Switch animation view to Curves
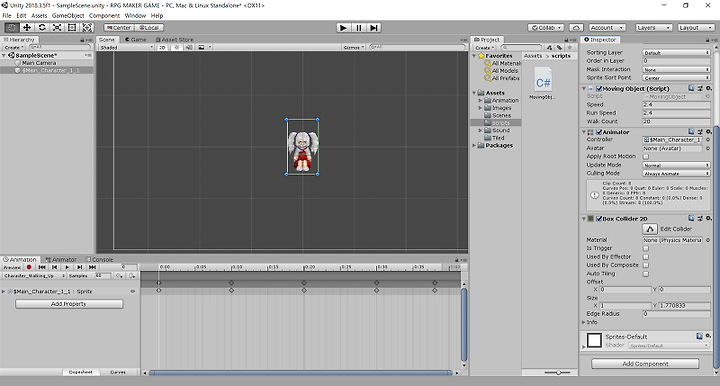 118,372
